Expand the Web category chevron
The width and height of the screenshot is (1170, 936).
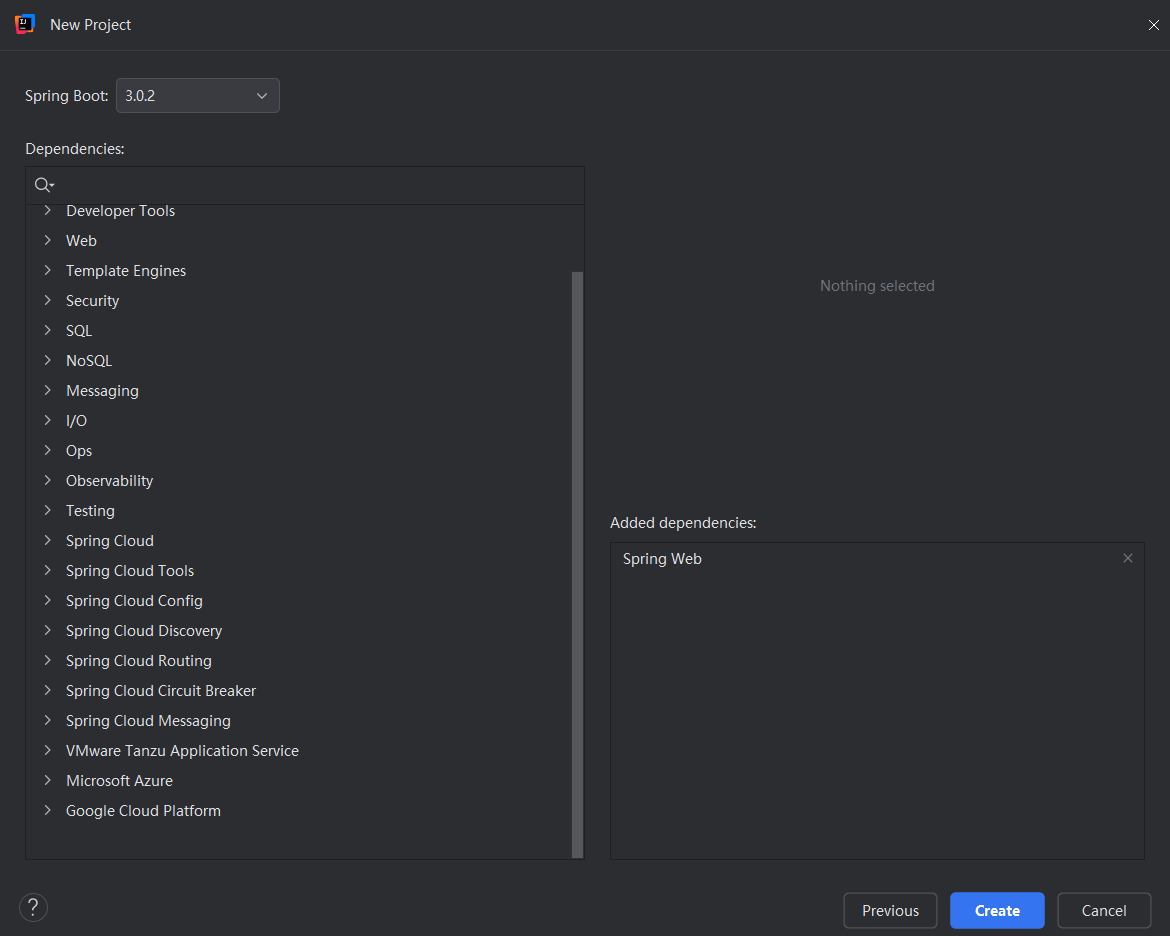click(48, 240)
